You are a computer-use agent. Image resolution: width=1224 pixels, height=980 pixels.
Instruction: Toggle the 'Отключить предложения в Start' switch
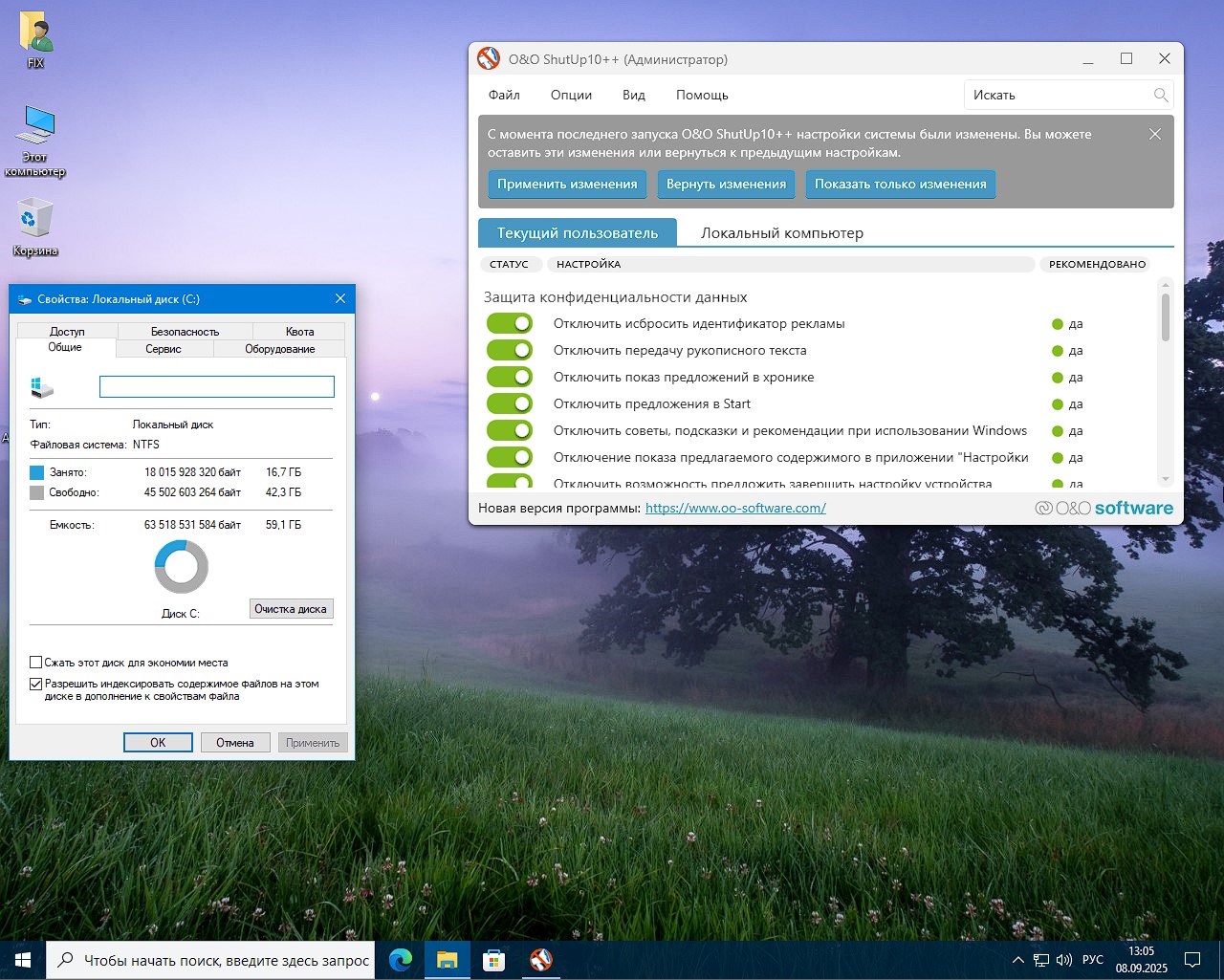tap(509, 404)
